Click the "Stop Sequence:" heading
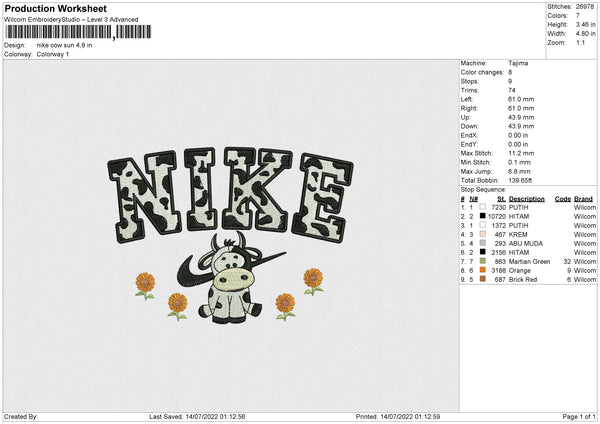Viewport: 600px width, 424px height. (x=483, y=190)
